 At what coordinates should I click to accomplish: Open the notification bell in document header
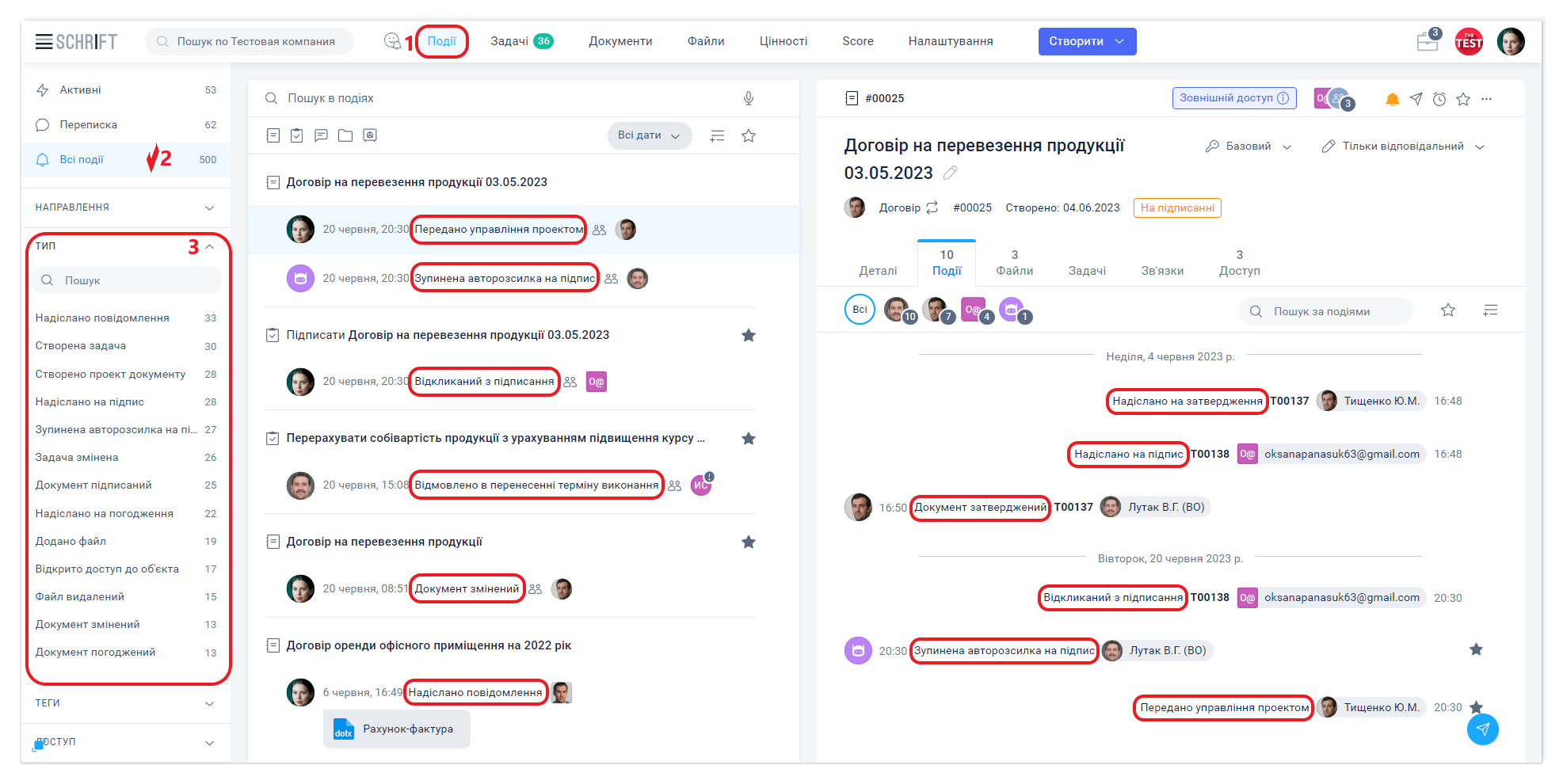click(x=1392, y=99)
